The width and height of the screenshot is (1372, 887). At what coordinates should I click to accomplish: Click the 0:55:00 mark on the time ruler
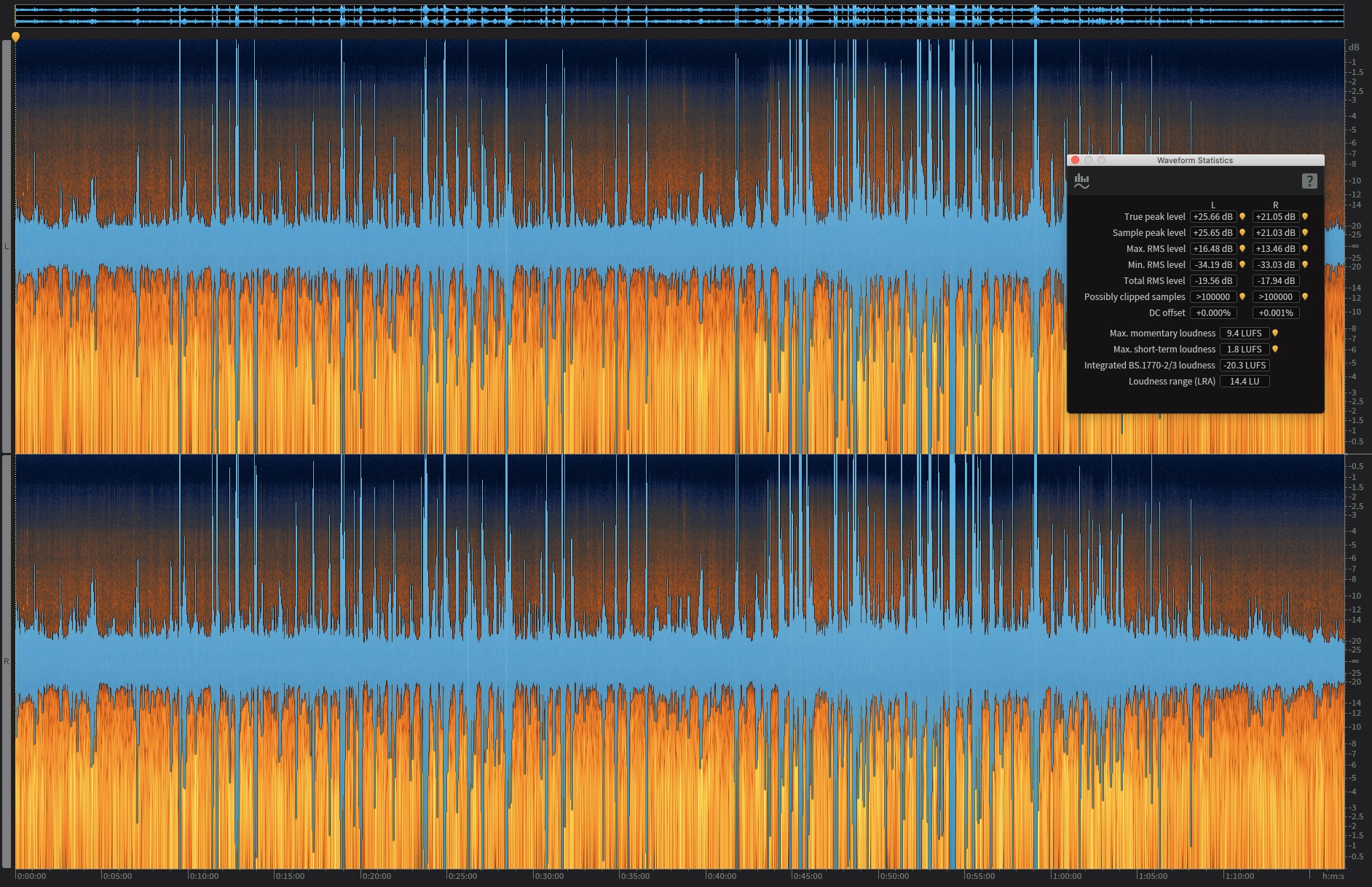click(980, 876)
